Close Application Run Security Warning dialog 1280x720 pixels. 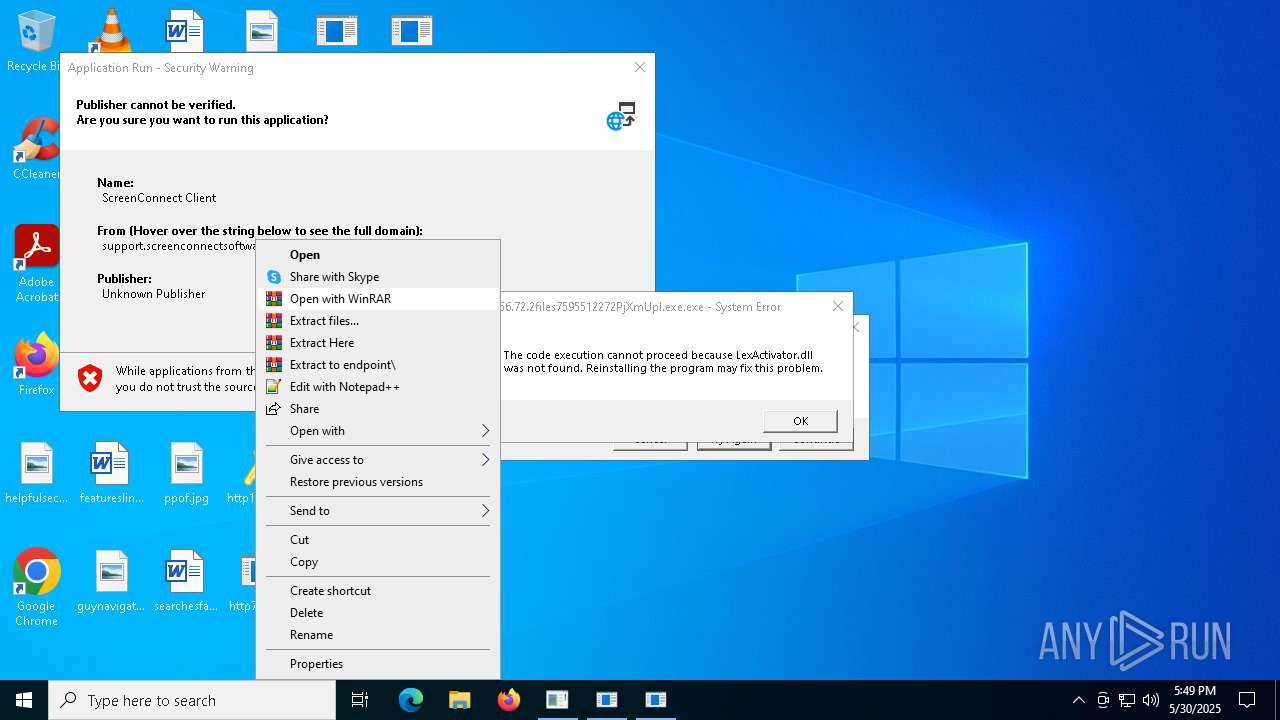(x=640, y=67)
